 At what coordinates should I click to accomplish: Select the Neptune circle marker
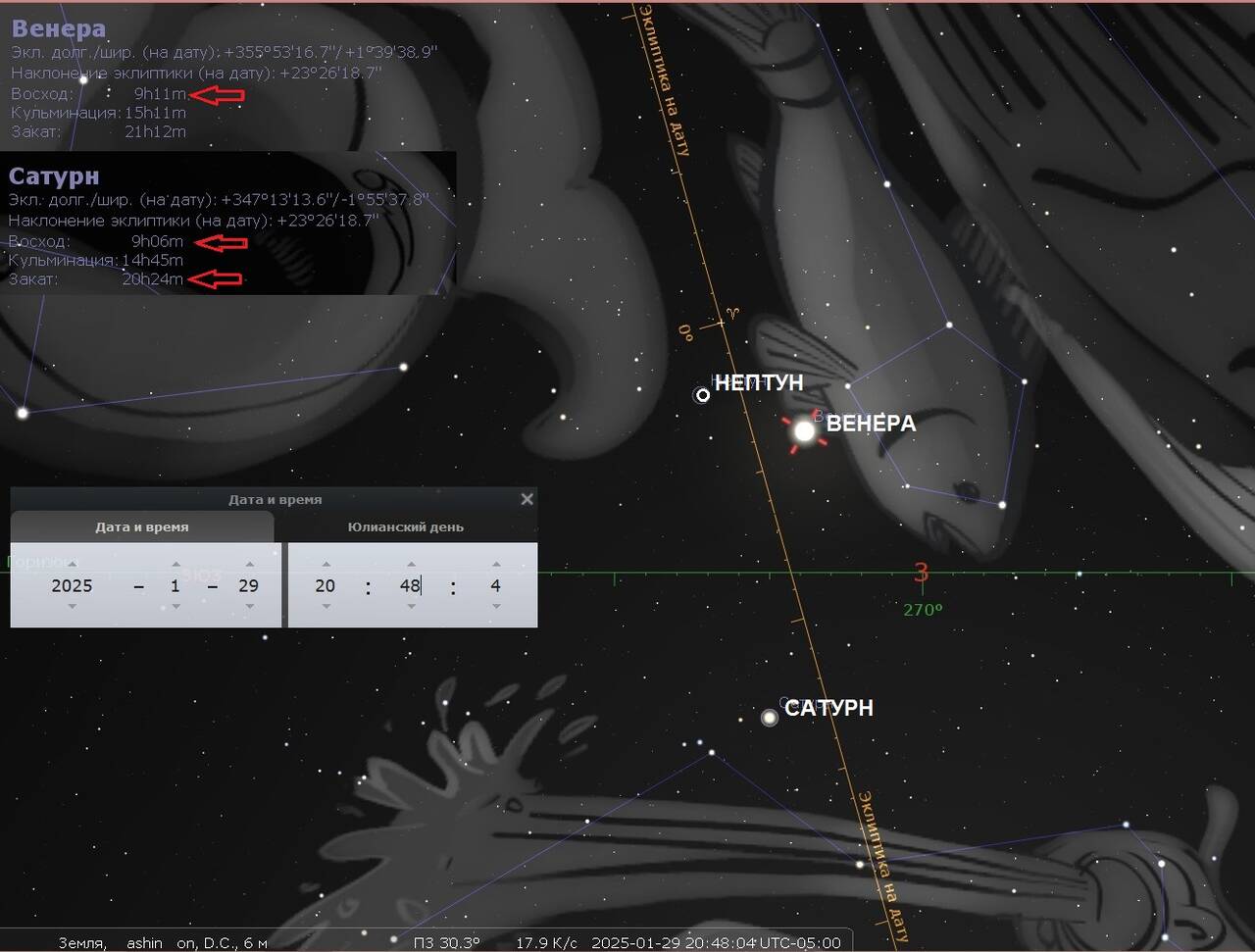pos(702,395)
